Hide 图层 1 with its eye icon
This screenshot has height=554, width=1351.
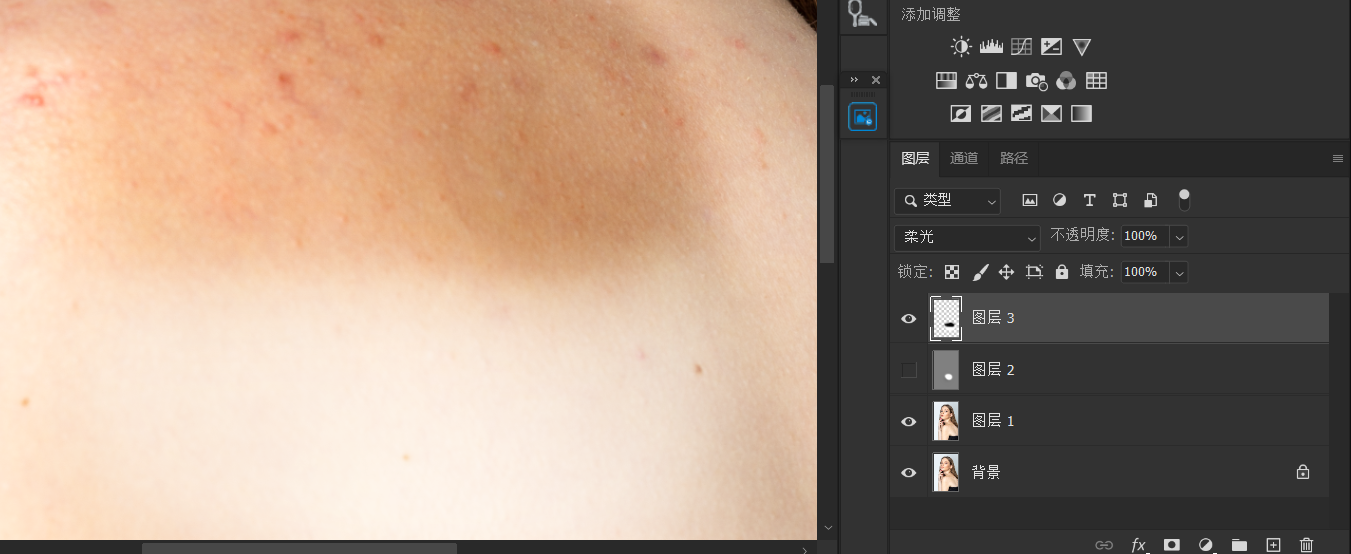[908, 422]
